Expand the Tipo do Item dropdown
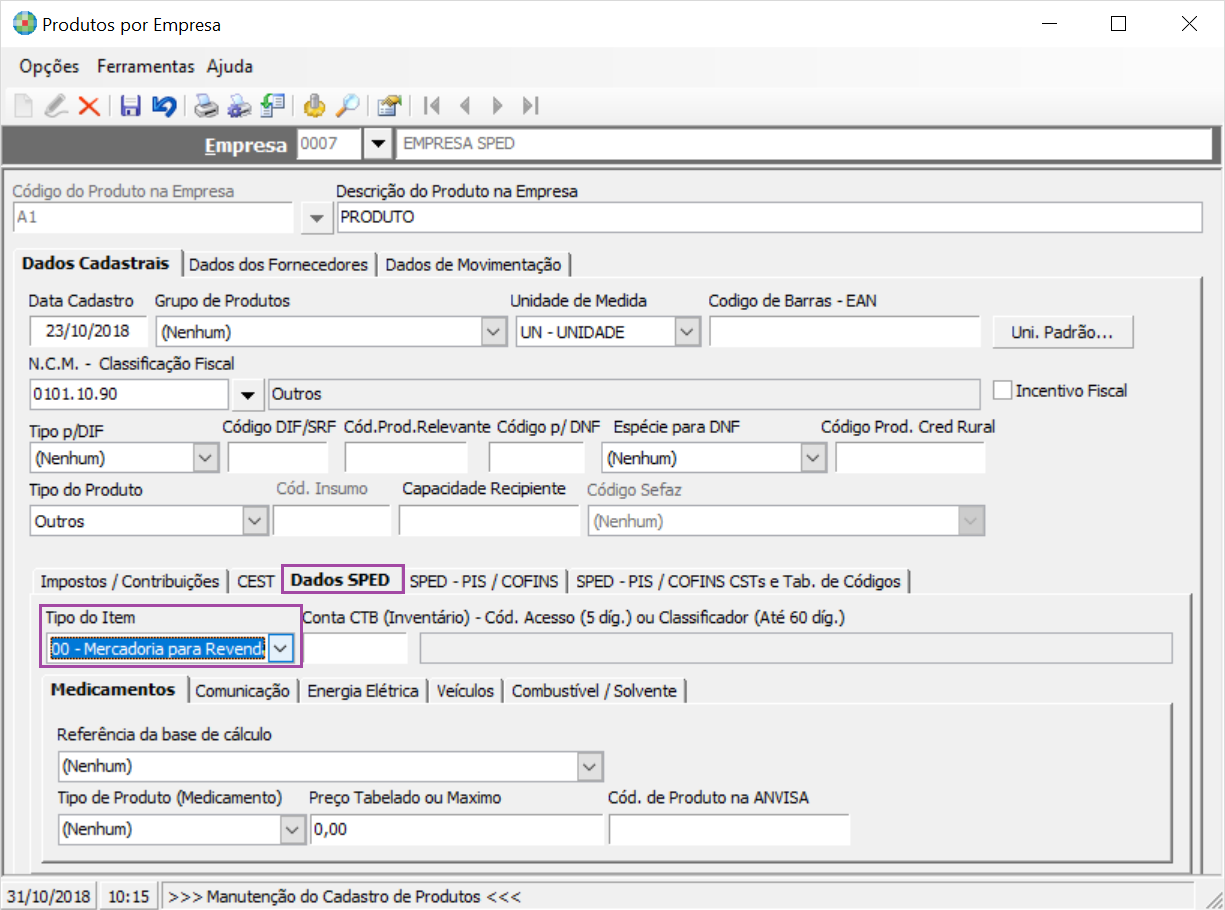 click(282, 649)
